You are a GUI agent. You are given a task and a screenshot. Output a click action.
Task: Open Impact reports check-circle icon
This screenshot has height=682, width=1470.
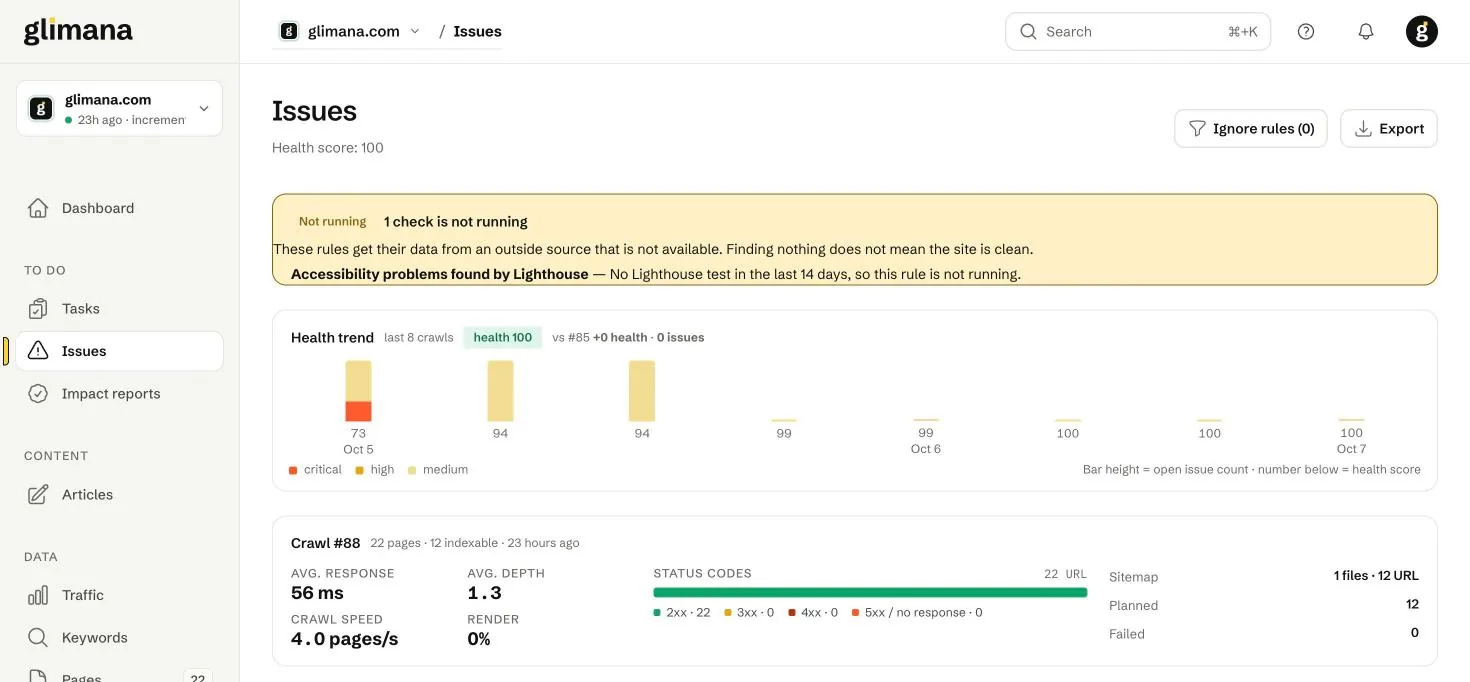pyautogui.click(x=38, y=393)
